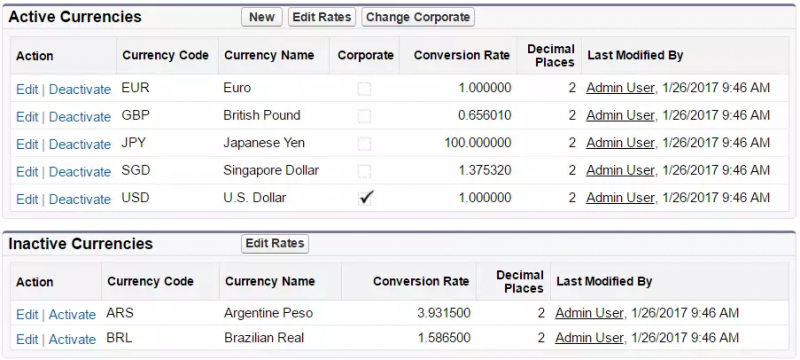Edit the BRL inactive currency

(27, 339)
